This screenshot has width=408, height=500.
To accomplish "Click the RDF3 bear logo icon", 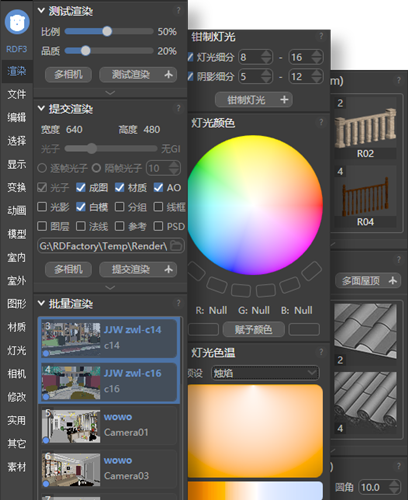I will 17,22.
